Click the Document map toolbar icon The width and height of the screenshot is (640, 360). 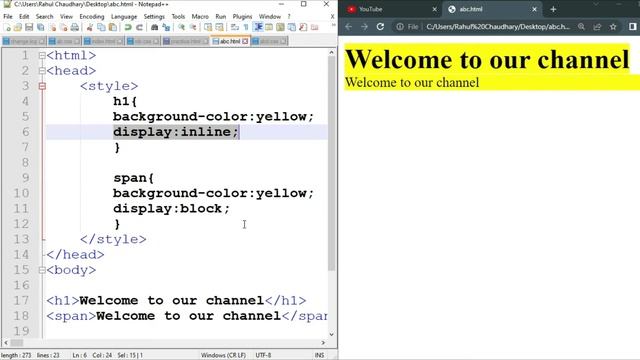coord(280,27)
